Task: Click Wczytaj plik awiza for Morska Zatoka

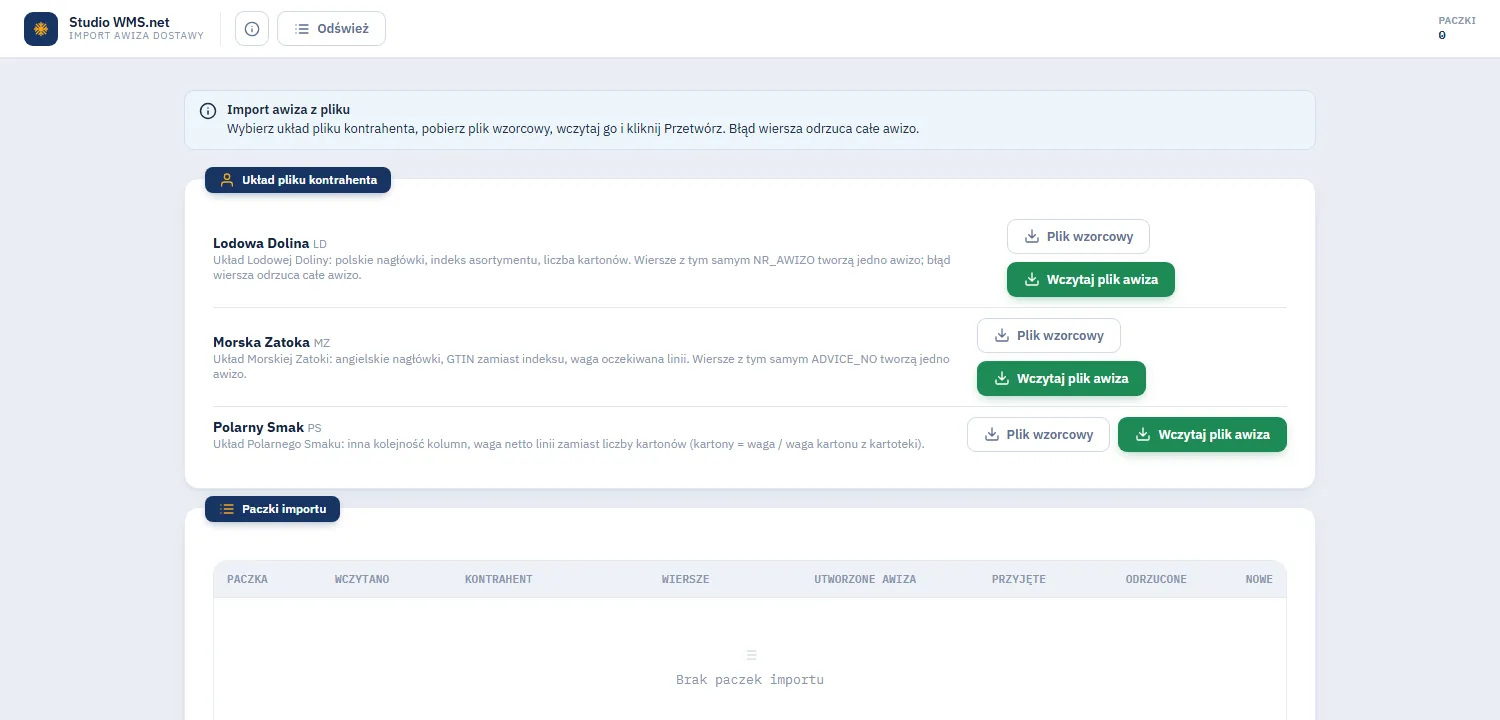Action: pyautogui.click(x=1061, y=379)
